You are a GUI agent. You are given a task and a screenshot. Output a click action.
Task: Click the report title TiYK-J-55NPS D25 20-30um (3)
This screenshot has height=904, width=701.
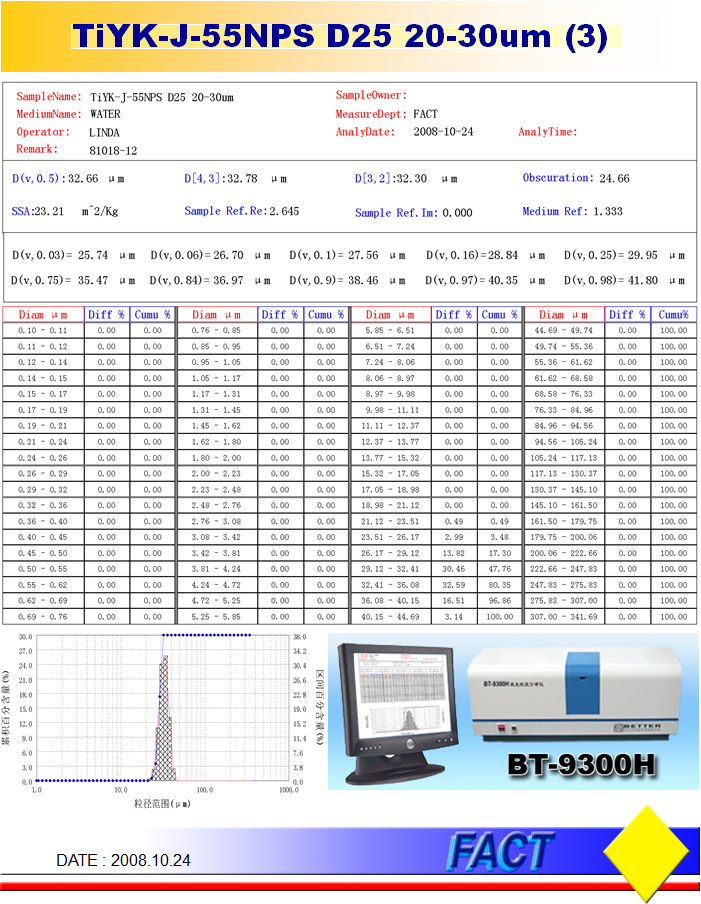click(x=340, y=36)
